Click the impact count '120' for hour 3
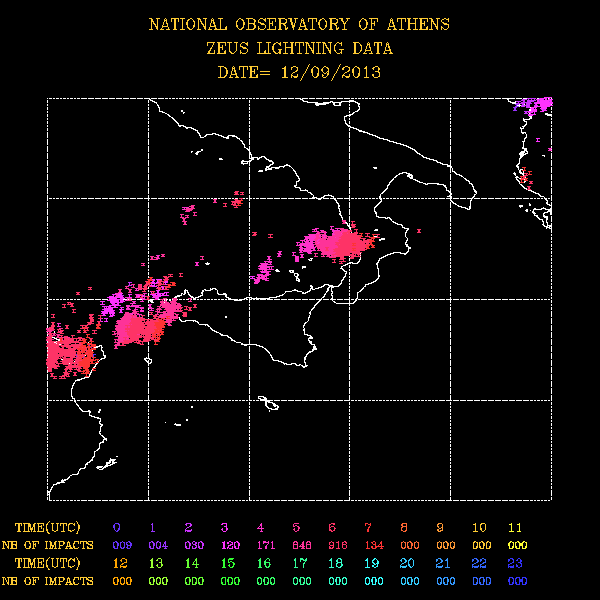Screen dimensions: 600x600 click(230, 545)
